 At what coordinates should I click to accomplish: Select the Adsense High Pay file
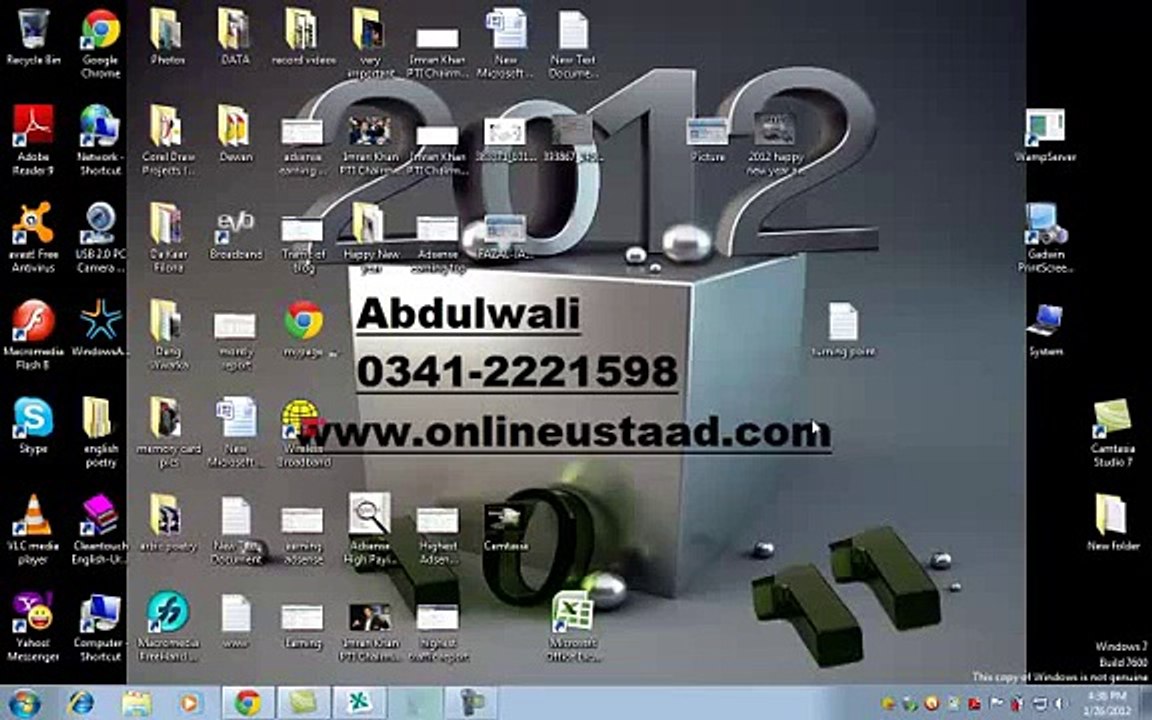tap(370, 528)
